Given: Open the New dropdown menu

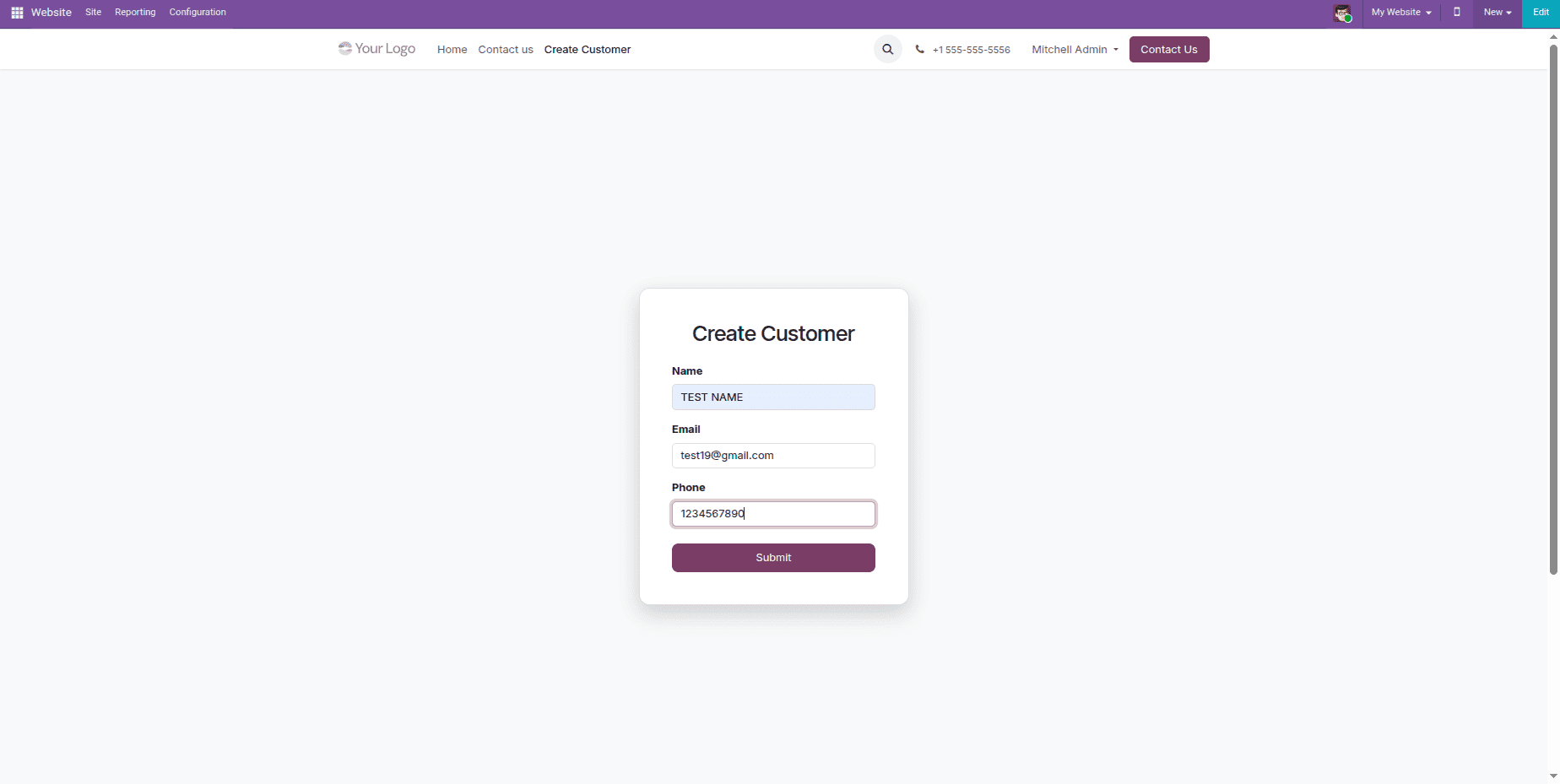Looking at the screenshot, I should (1496, 13).
